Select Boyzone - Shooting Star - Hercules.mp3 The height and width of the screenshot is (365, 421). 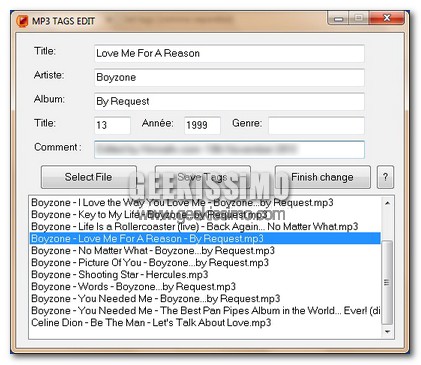pos(205,275)
